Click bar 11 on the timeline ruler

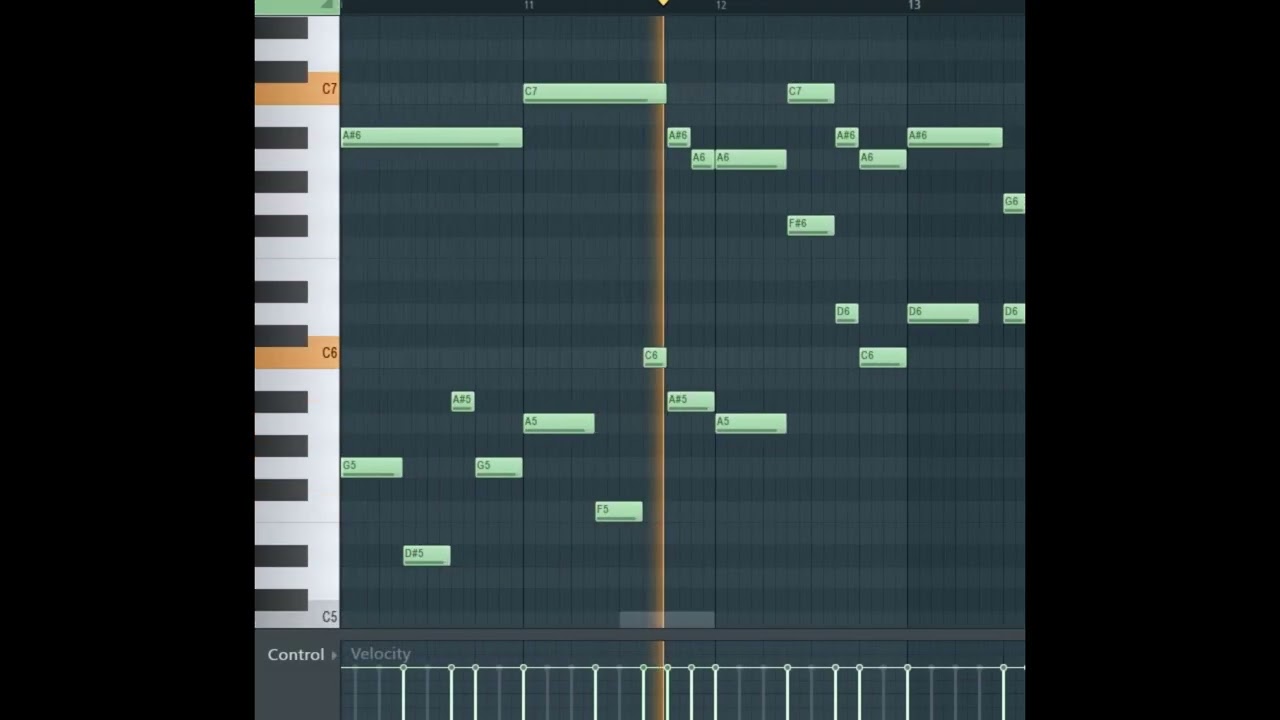[x=529, y=6]
